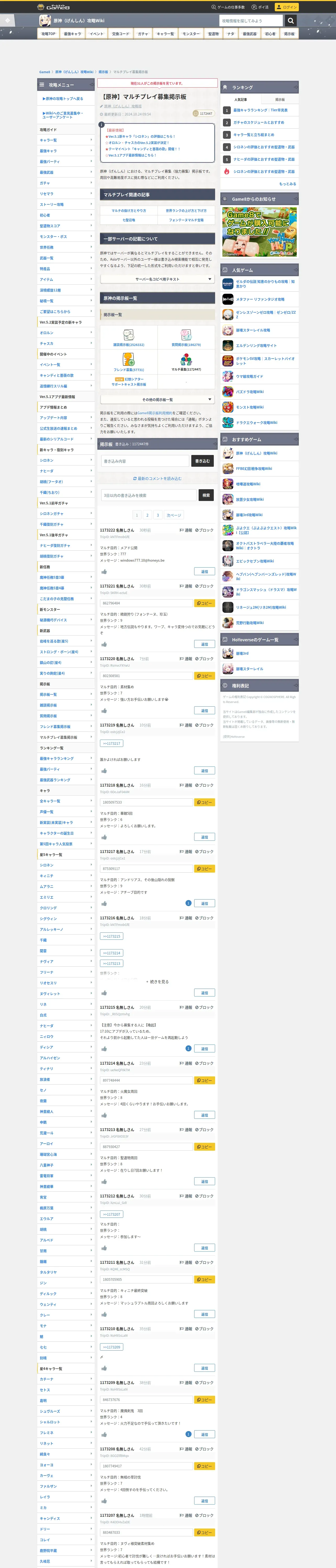Expand 最強パーティ sidebar item

[66, 161]
